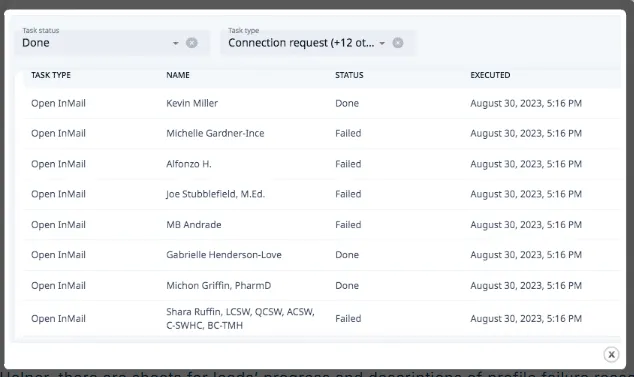The image size is (634, 377).
Task: Clear the Task type filter
Action: (x=398, y=43)
